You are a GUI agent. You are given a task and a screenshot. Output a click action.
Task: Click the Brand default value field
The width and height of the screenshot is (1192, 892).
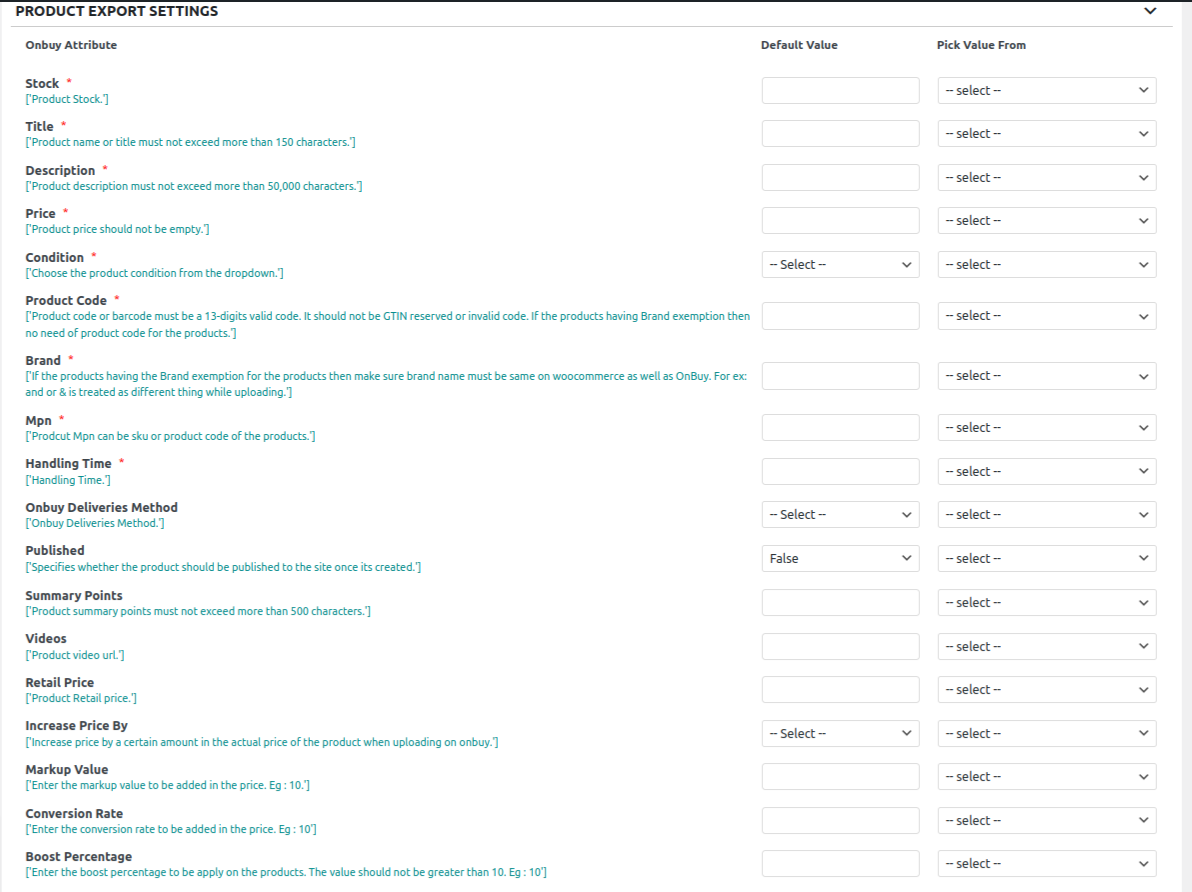coord(840,376)
